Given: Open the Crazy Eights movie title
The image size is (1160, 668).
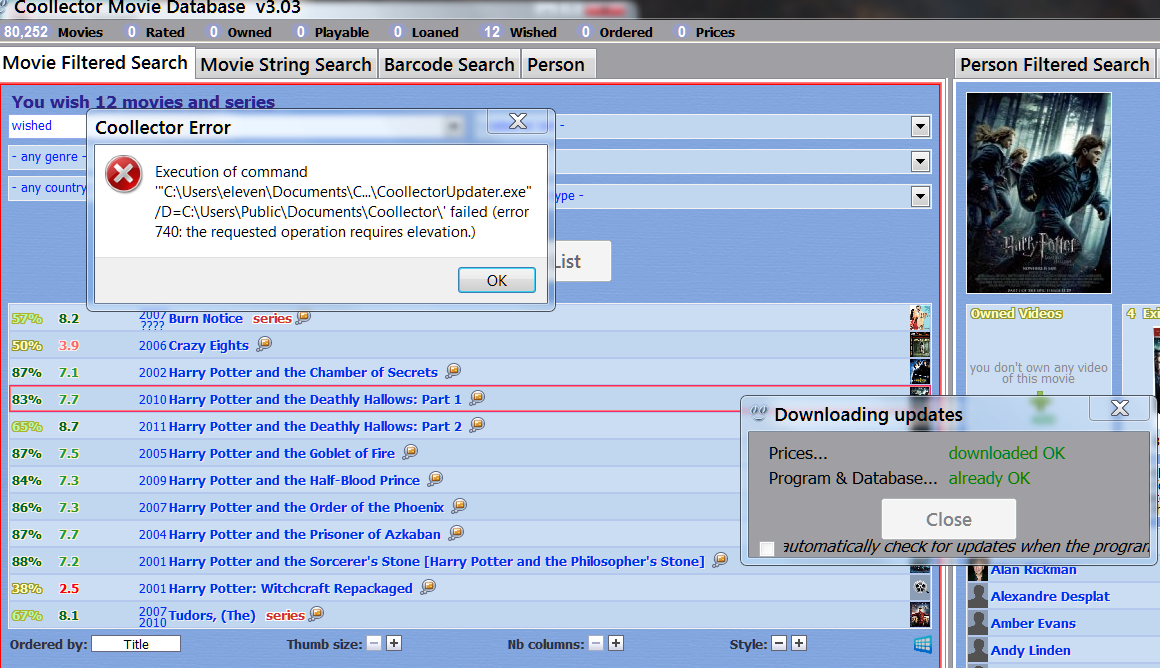Looking at the screenshot, I should [209, 345].
